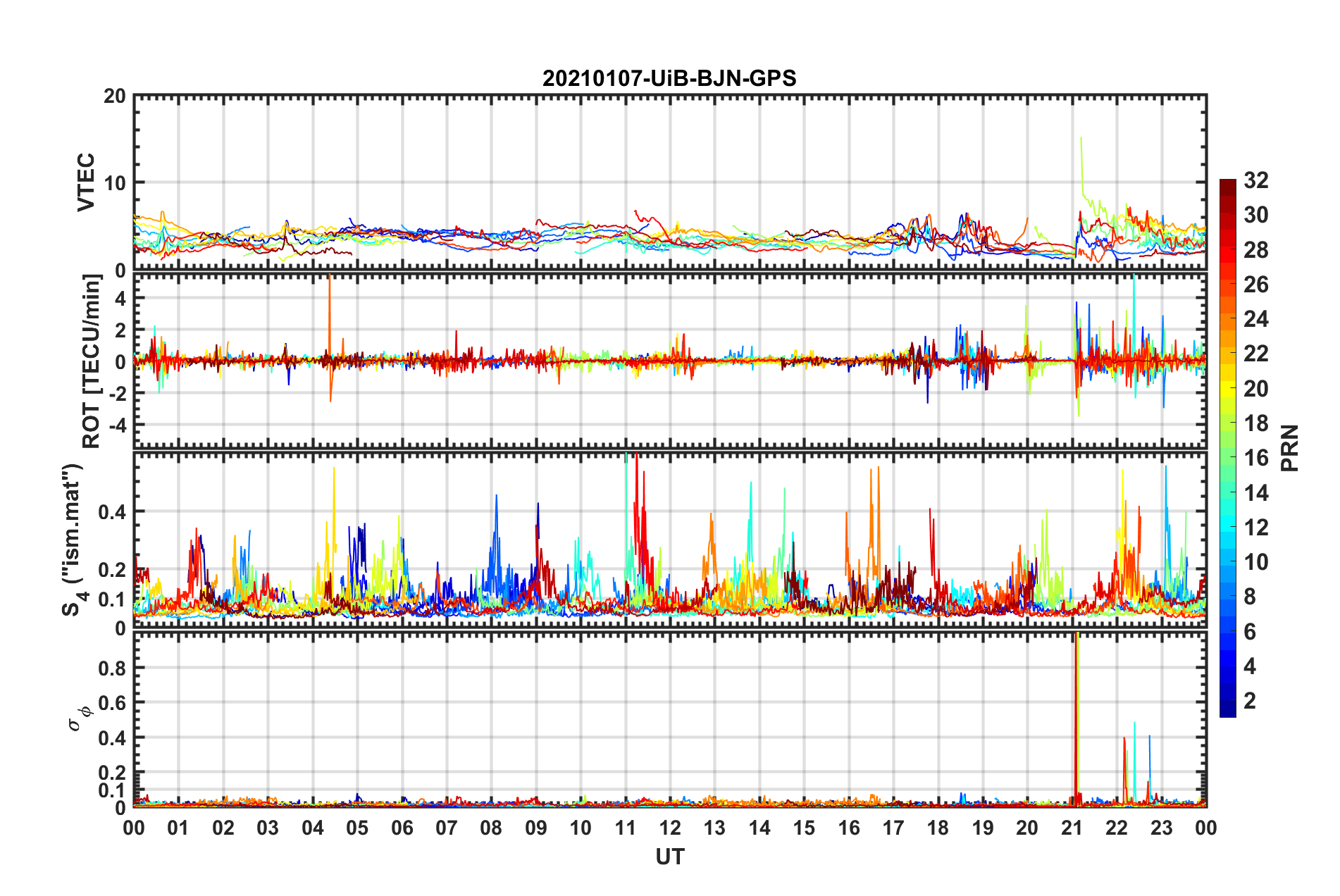
Task: Click the "16" label on the PRN colorbar
Action: pyautogui.click(x=1255, y=458)
